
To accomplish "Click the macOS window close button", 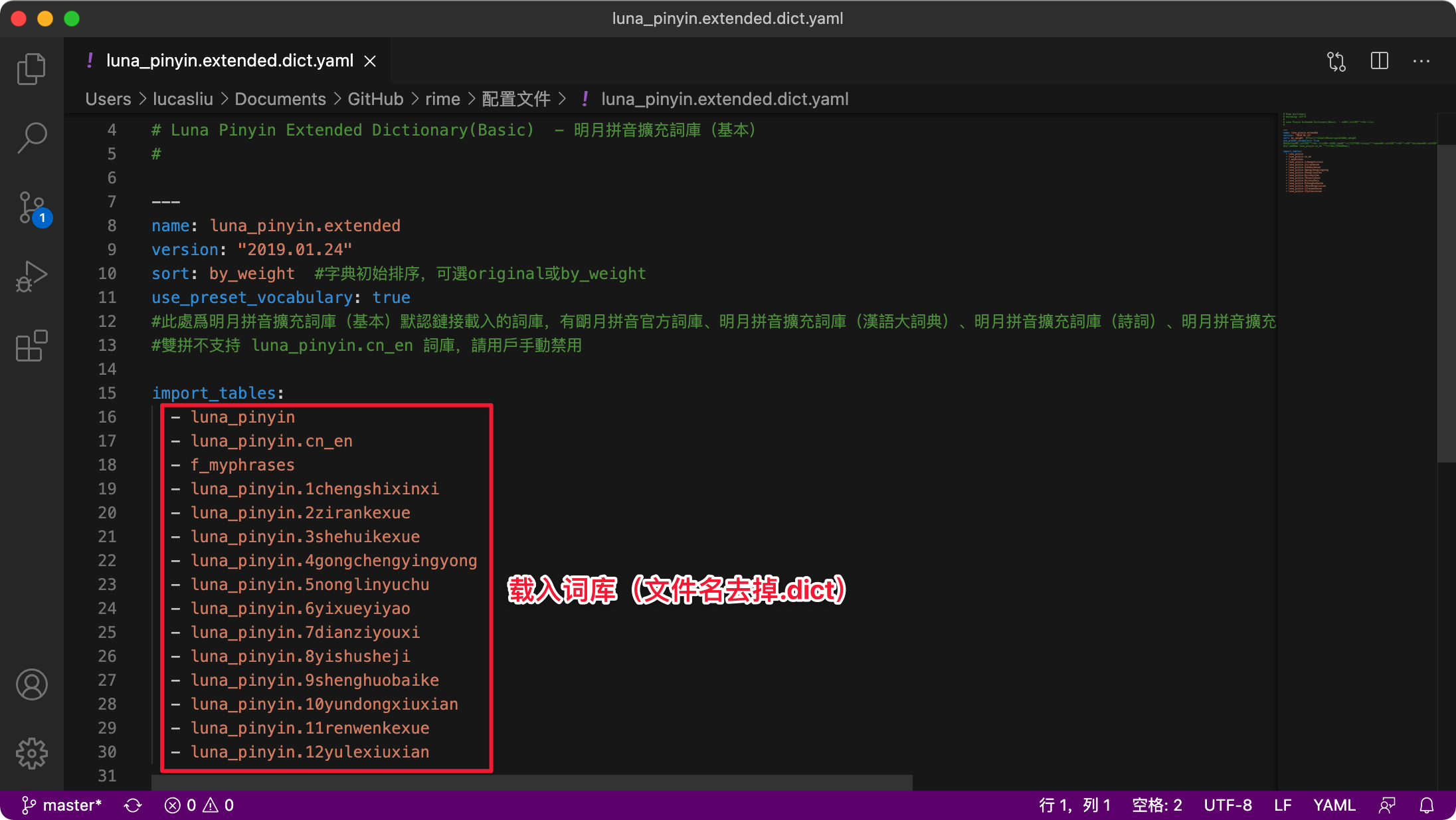I will 19,19.
